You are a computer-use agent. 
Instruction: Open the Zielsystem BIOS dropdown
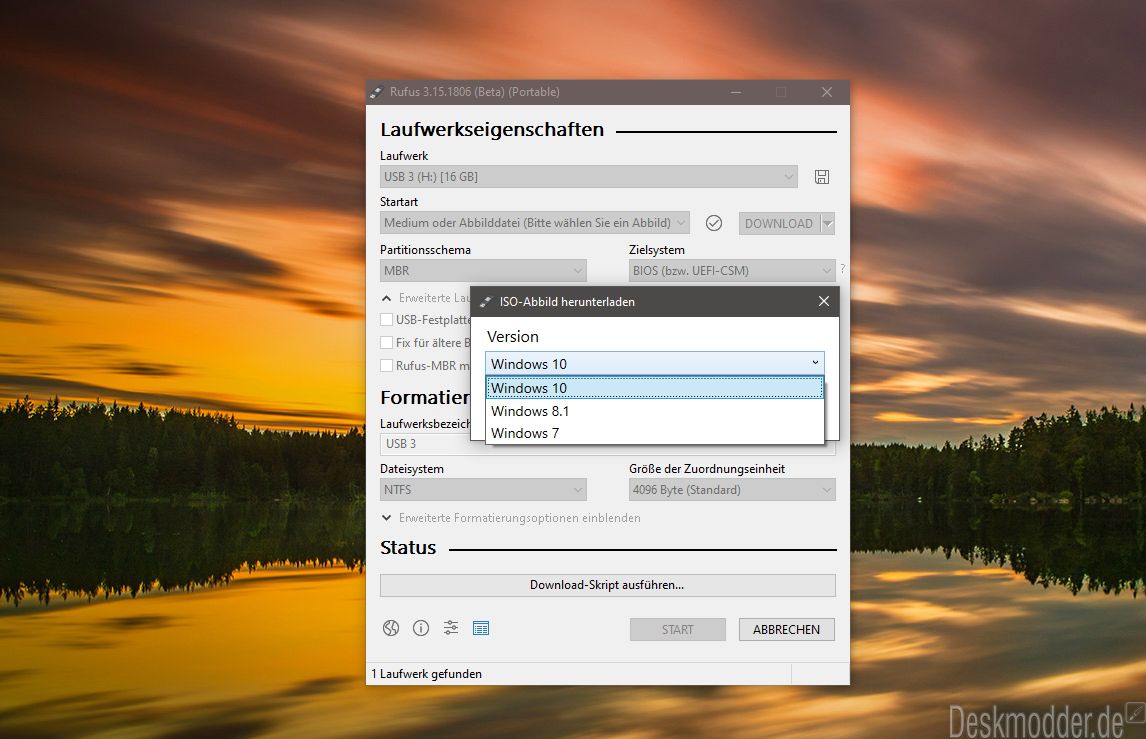click(732, 270)
